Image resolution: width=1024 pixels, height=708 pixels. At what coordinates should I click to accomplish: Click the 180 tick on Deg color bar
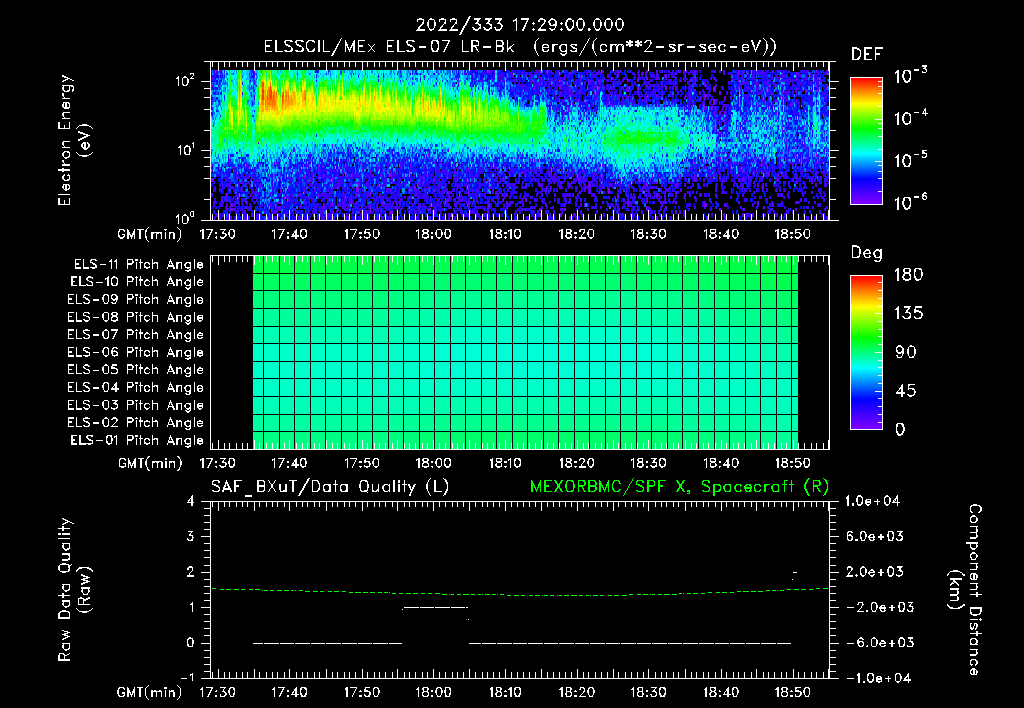(x=908, y=275)
